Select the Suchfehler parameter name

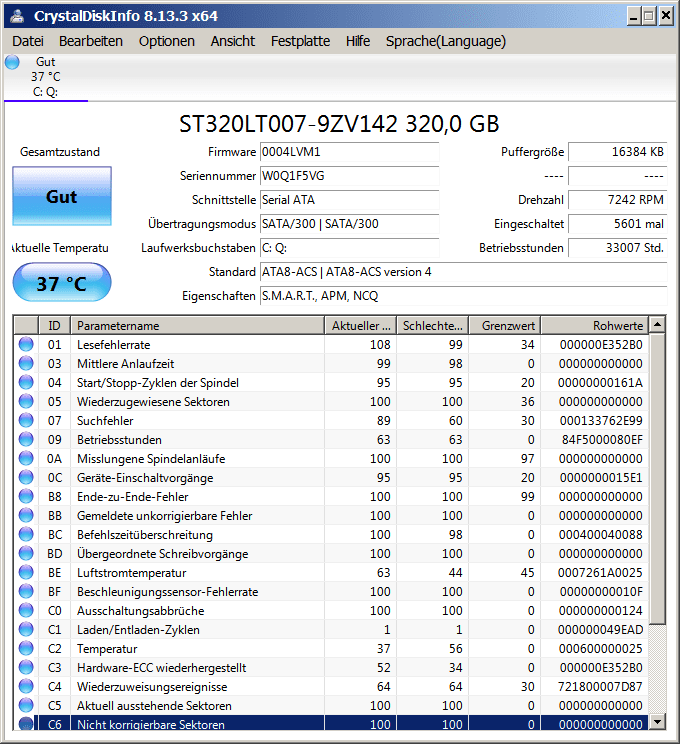(105, 420)
